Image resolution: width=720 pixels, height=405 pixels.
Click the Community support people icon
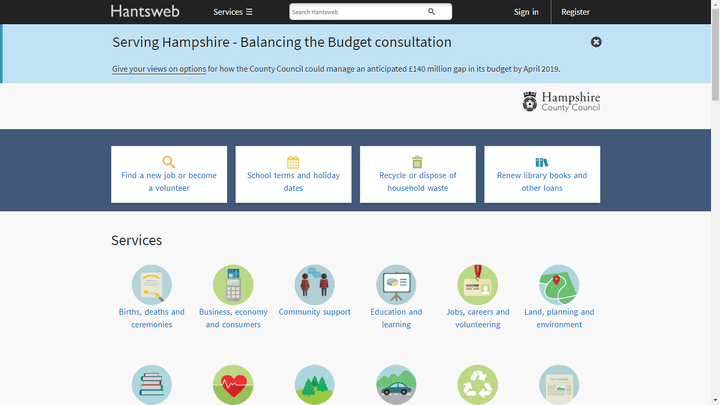pos(315,285)
